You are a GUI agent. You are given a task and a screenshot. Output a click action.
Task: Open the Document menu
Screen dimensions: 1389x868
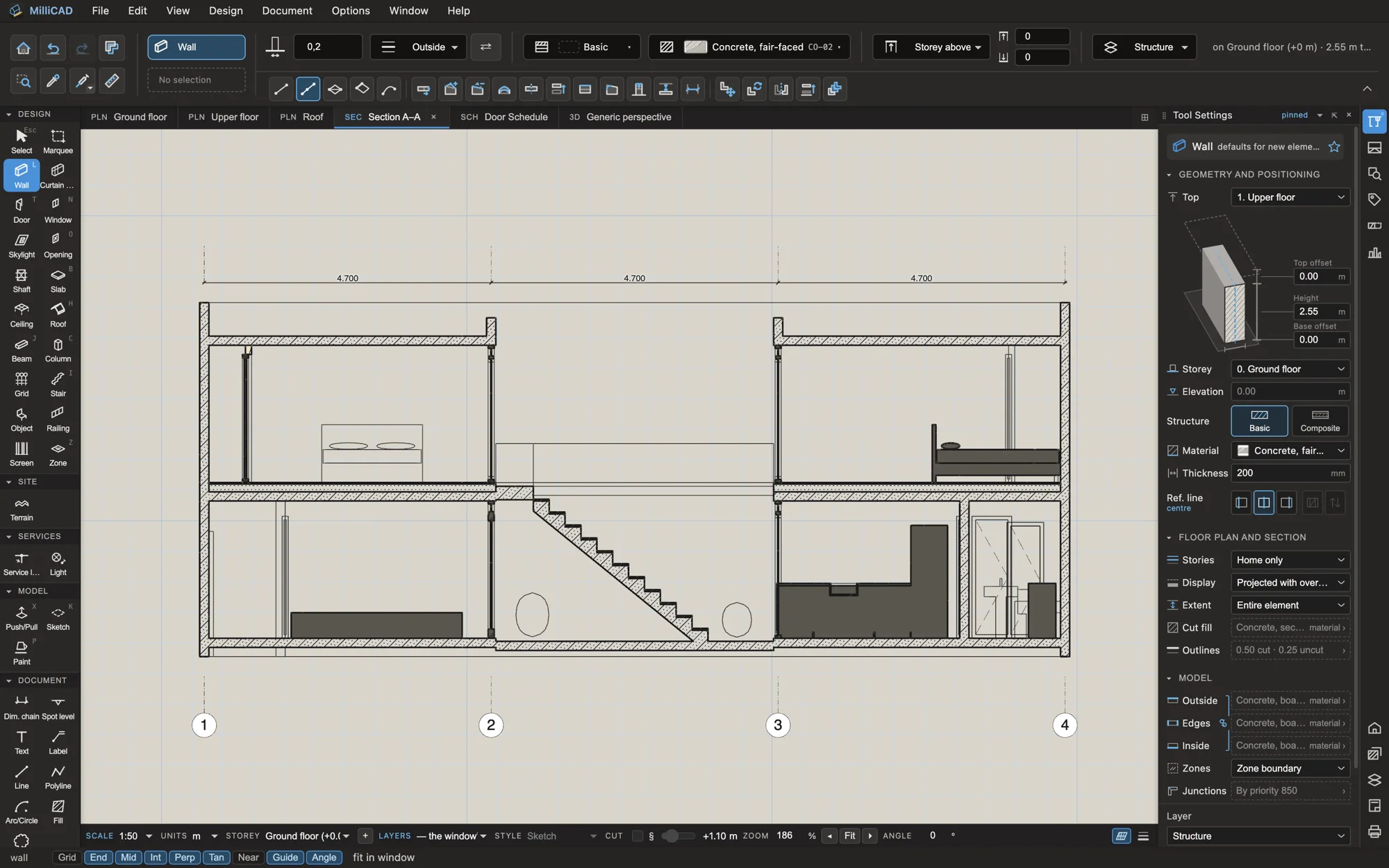[x=287, y=11]
